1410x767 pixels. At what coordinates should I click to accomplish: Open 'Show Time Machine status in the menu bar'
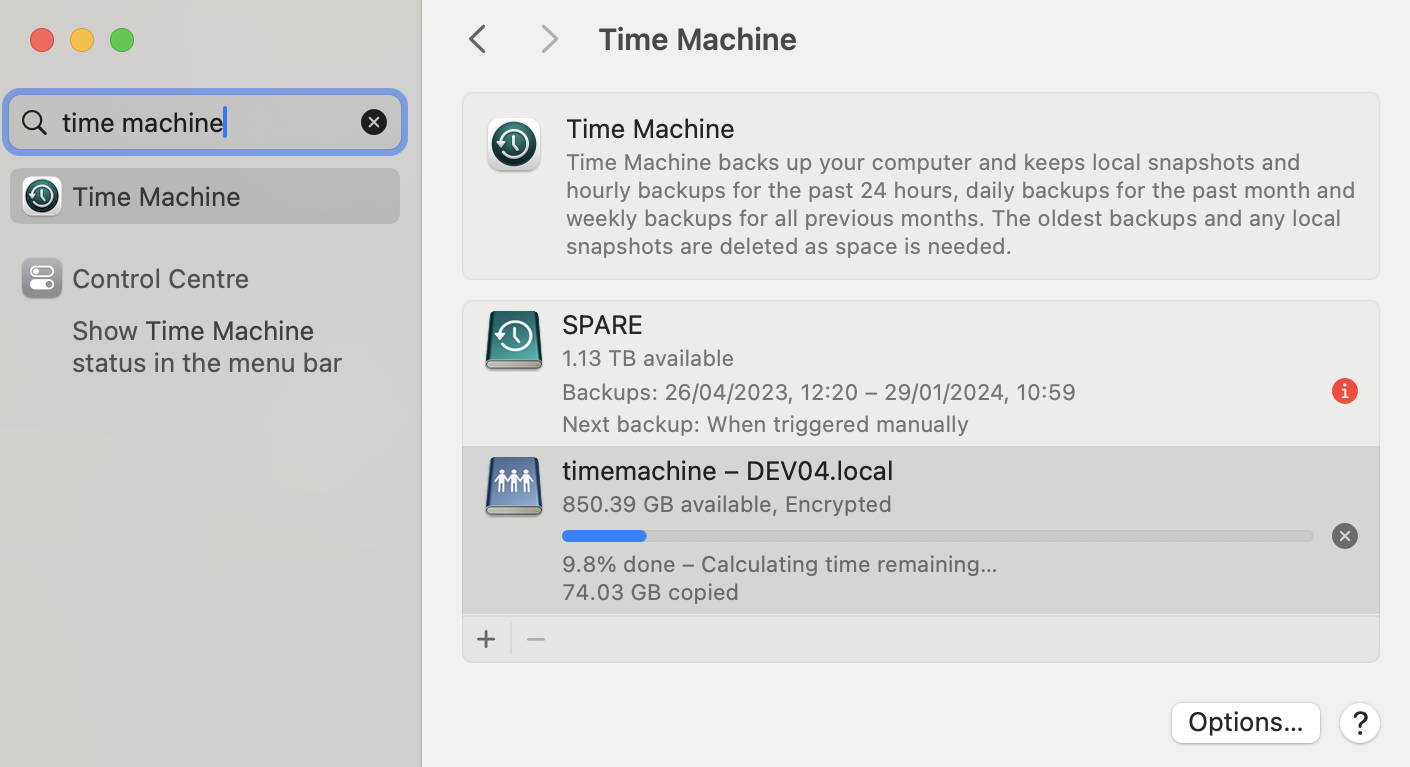coord(207,346)
